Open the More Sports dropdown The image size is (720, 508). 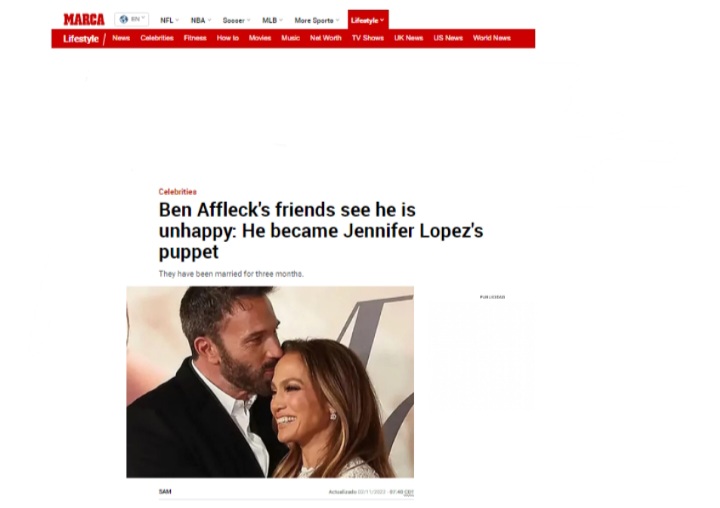(x=317, y=20)
